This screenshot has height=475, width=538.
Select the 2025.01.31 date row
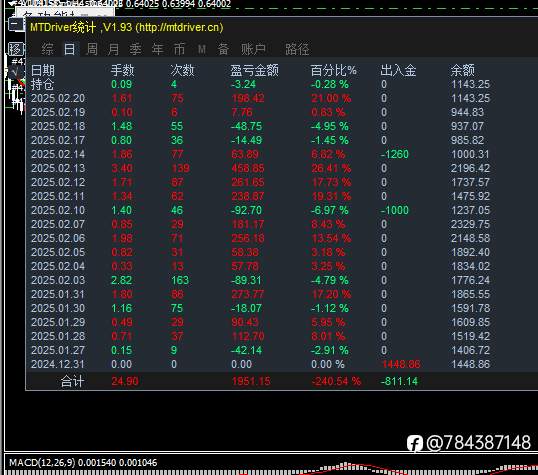[x=58, y=294]
